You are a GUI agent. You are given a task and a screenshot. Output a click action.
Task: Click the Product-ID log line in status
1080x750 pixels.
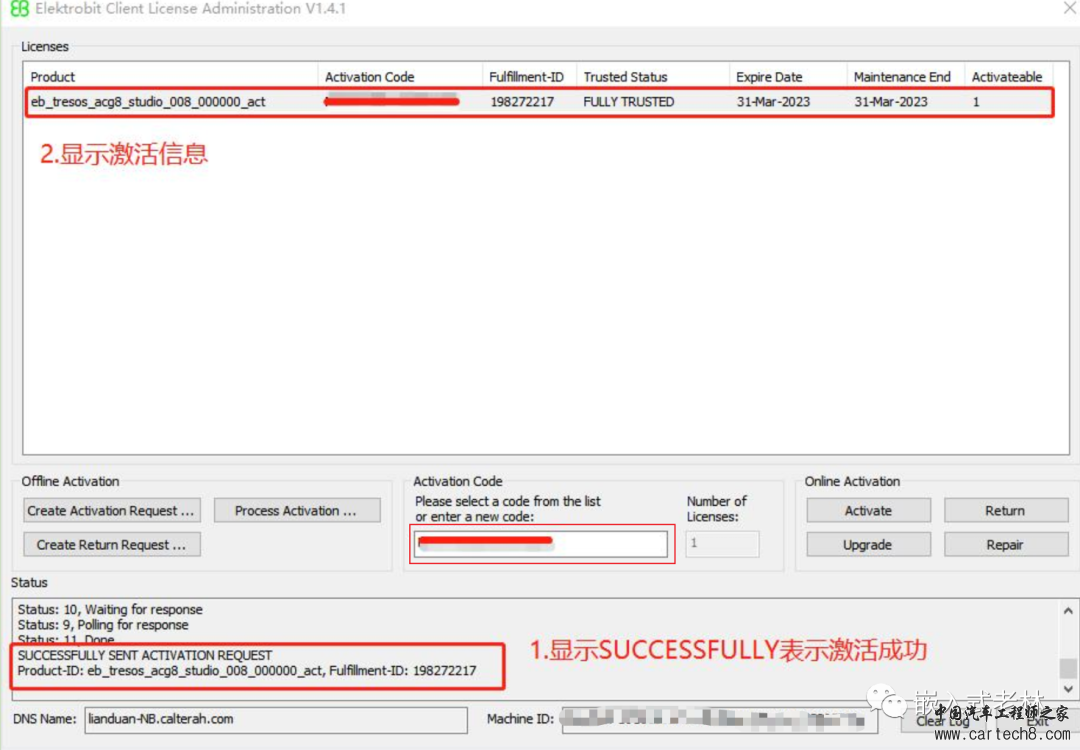tap(247, 670)
